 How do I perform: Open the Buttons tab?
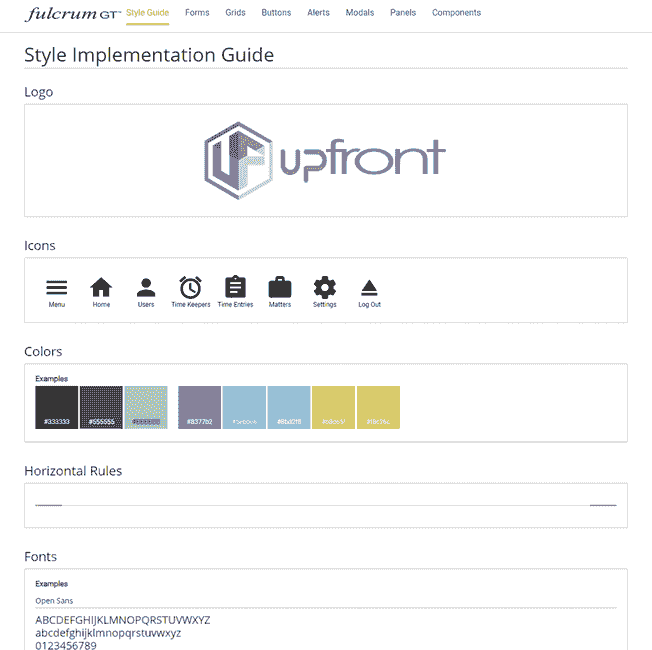coord(276,13)
